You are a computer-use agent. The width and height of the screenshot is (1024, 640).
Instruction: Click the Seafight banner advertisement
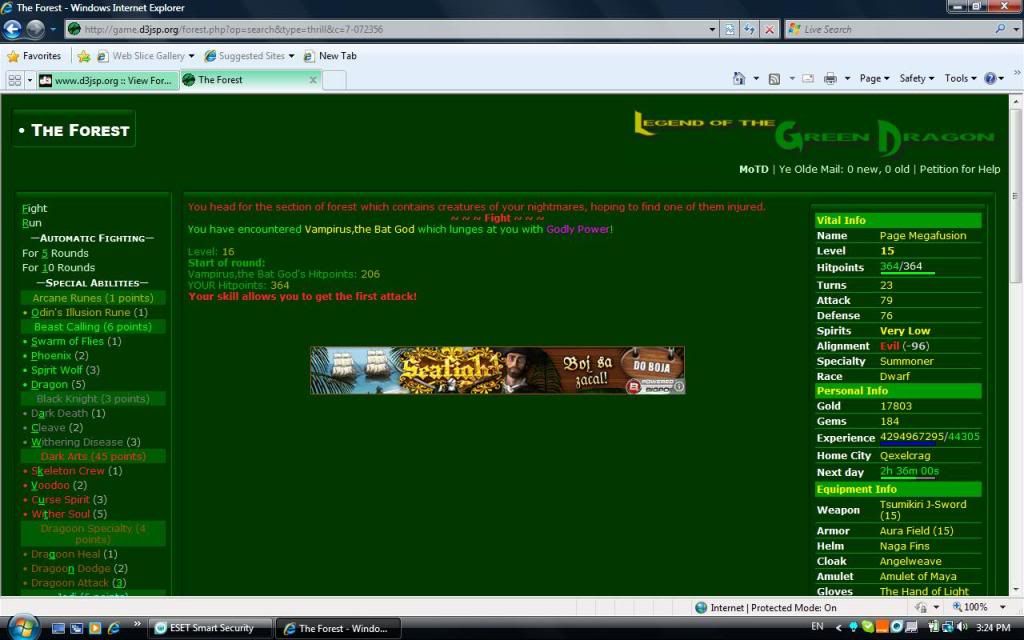coord(497,370)
